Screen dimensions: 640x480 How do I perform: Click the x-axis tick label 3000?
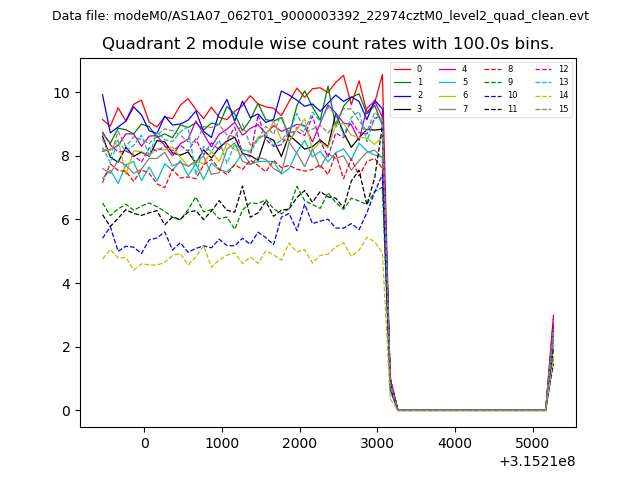pos(377,443)
